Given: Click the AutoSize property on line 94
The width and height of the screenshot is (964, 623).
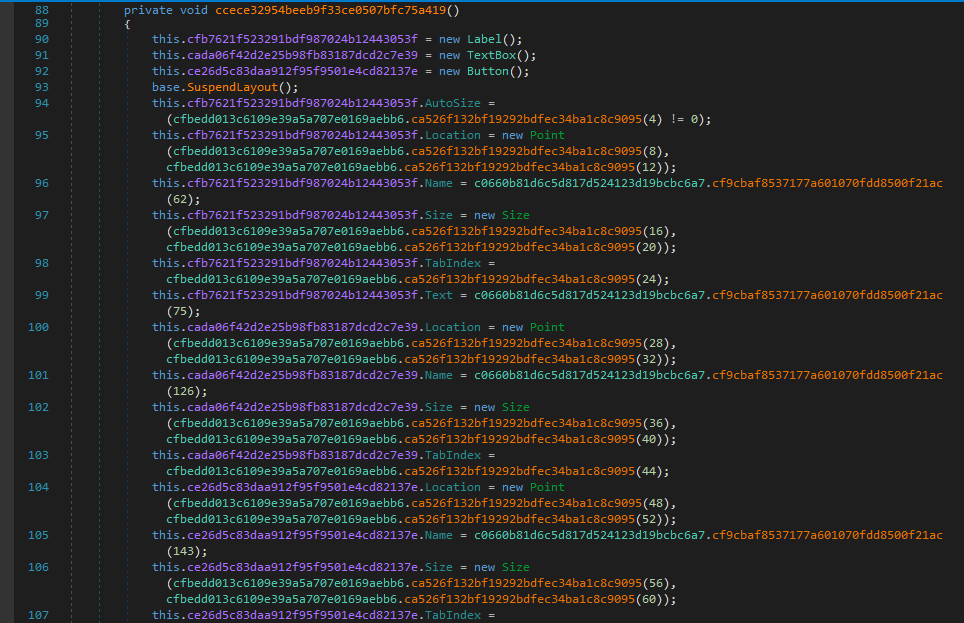Looking at the screenshot, I should tap(452, 103).
